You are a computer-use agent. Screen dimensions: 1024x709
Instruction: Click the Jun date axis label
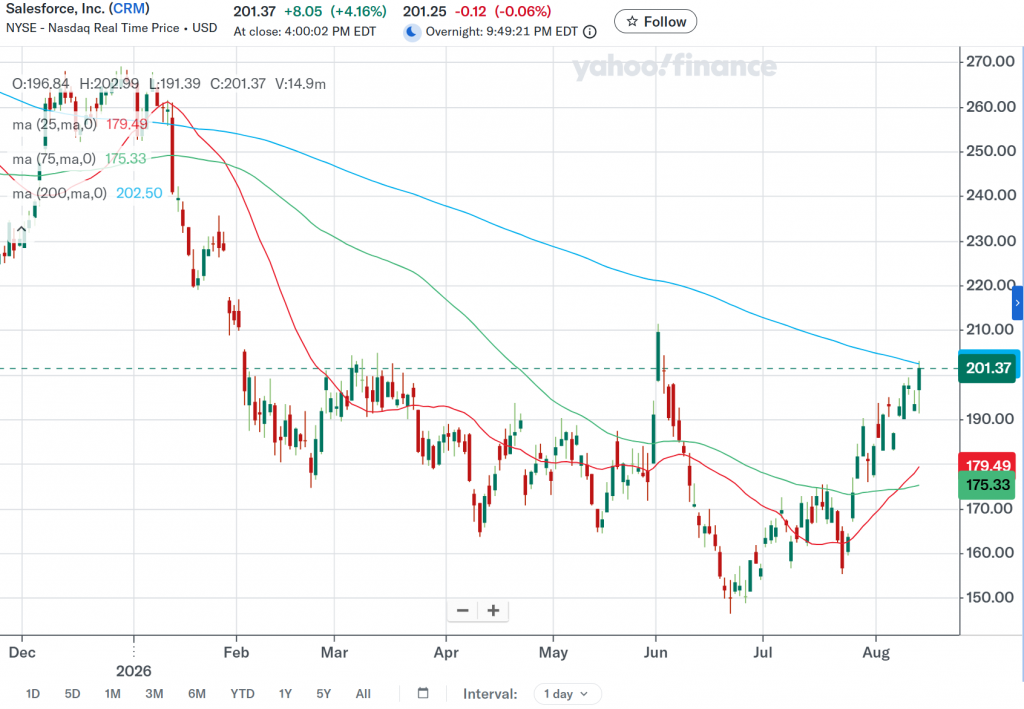coord(655,652)
